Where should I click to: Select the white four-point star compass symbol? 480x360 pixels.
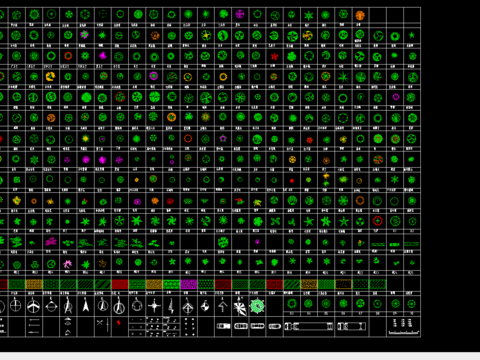pos(154,306)
